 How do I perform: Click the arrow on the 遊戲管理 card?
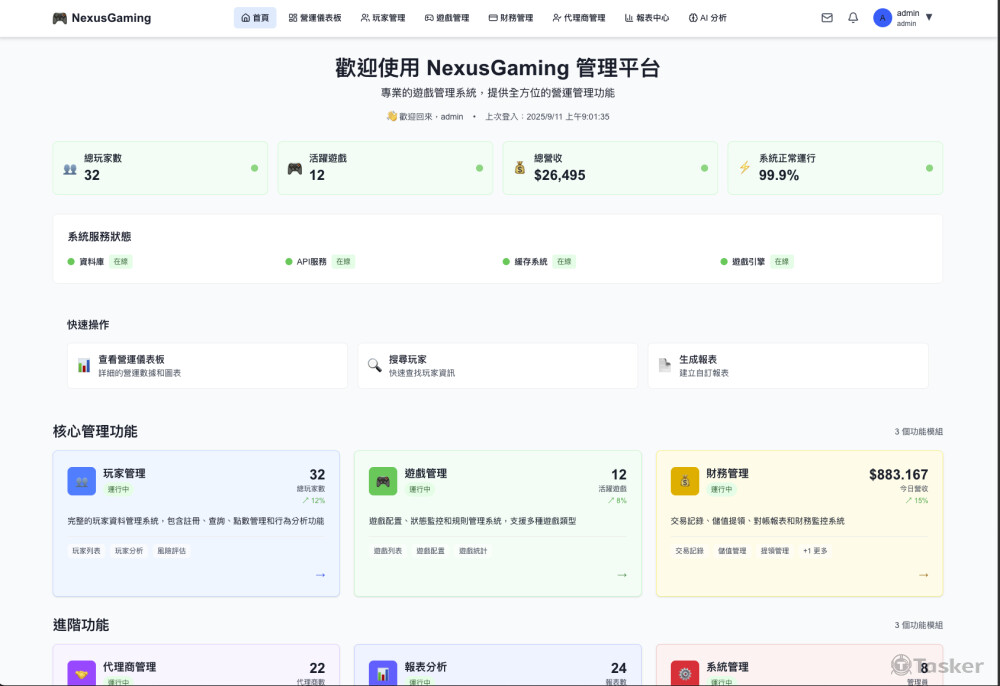622,575
